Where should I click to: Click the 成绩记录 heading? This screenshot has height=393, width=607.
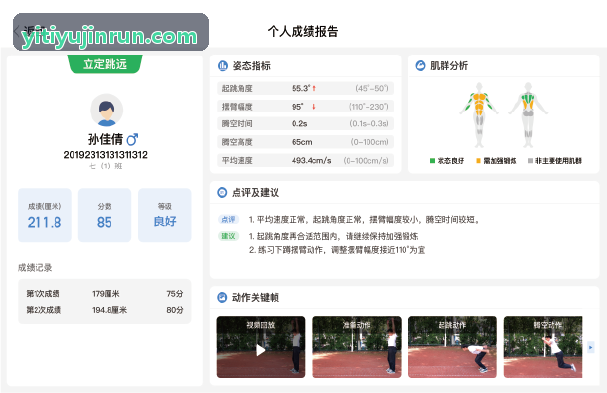35,268
